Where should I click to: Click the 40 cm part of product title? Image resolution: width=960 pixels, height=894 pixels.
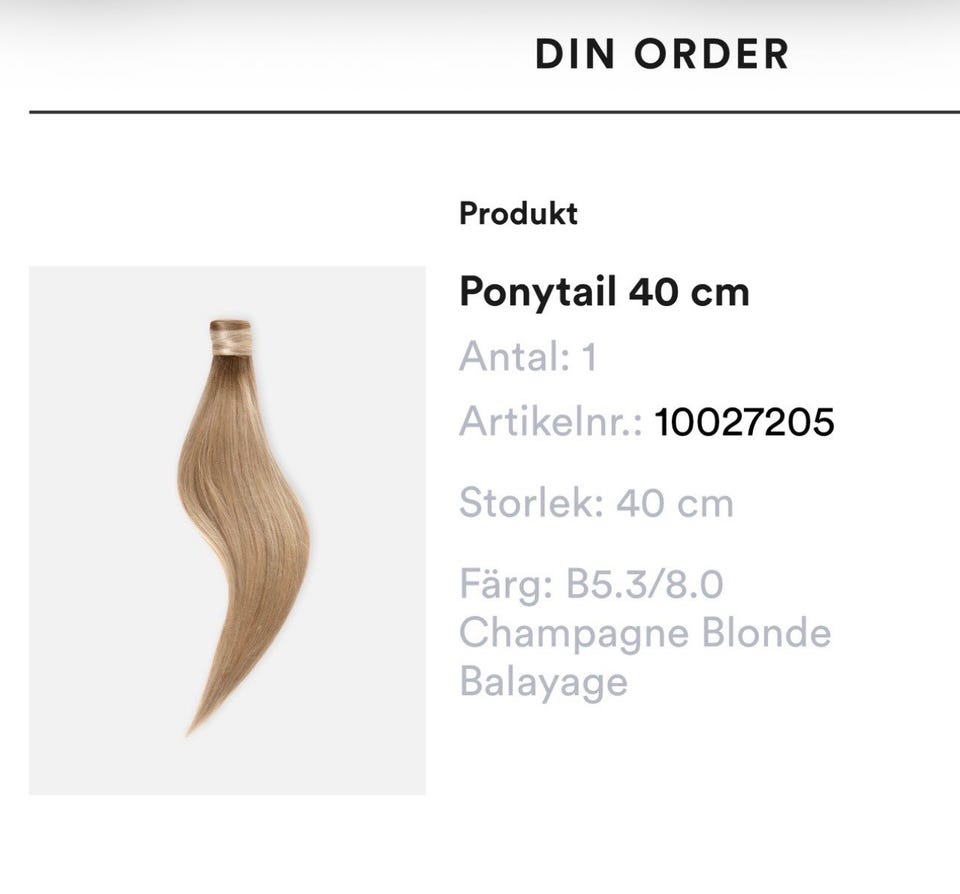[x=689, y=291]
